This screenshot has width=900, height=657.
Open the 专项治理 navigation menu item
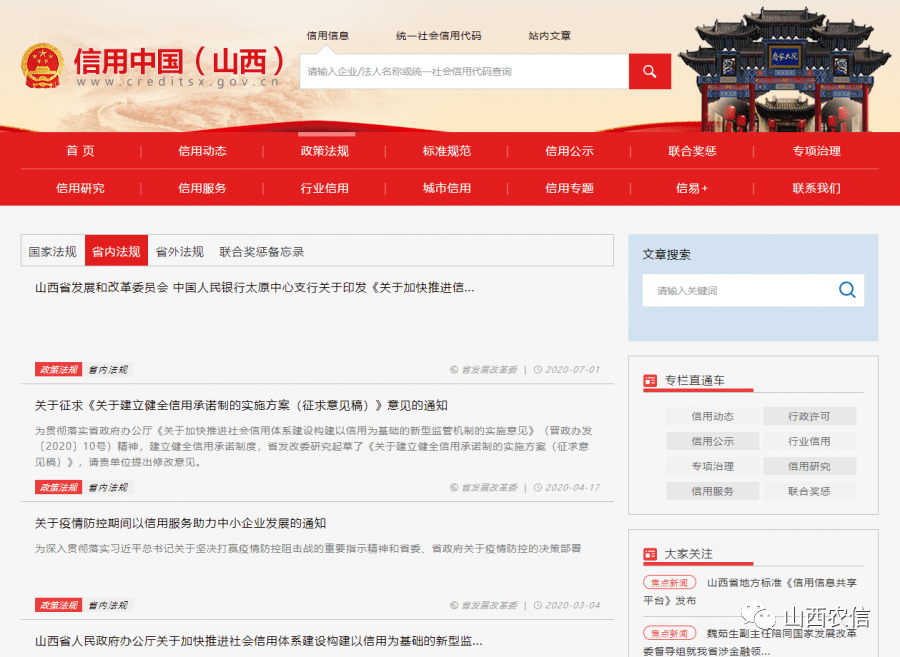pyautogui.click(x=816, y=151)
